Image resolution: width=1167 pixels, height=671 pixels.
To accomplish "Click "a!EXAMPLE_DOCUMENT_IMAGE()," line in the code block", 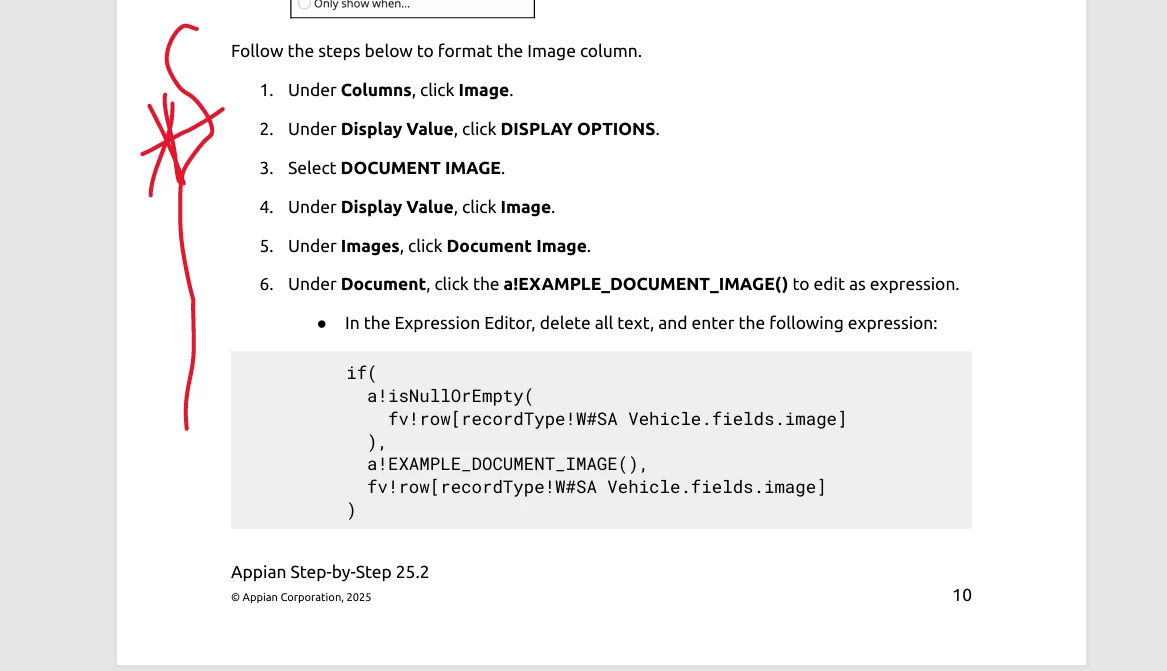I will (x=507, y=464).
